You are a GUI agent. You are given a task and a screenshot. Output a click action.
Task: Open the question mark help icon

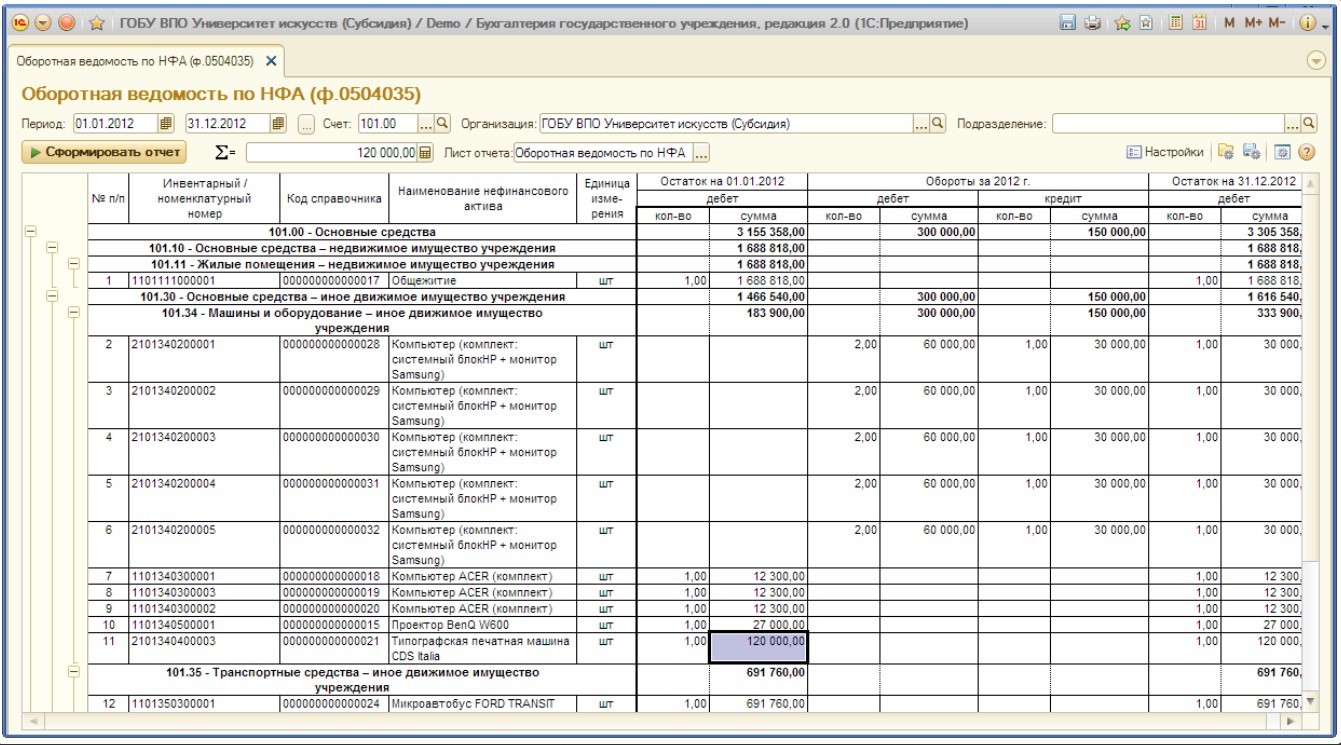pos(1306,153)
